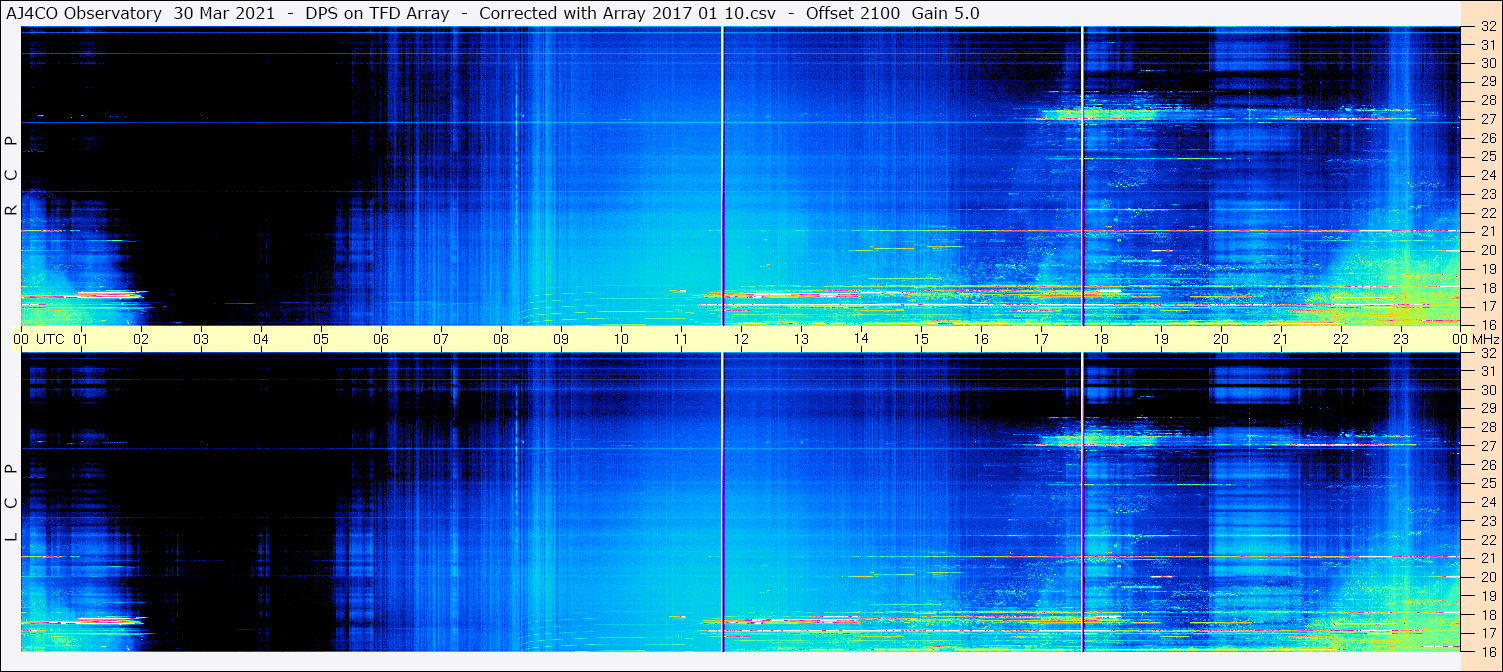Select hour 12 on the UTC axis

741,339
